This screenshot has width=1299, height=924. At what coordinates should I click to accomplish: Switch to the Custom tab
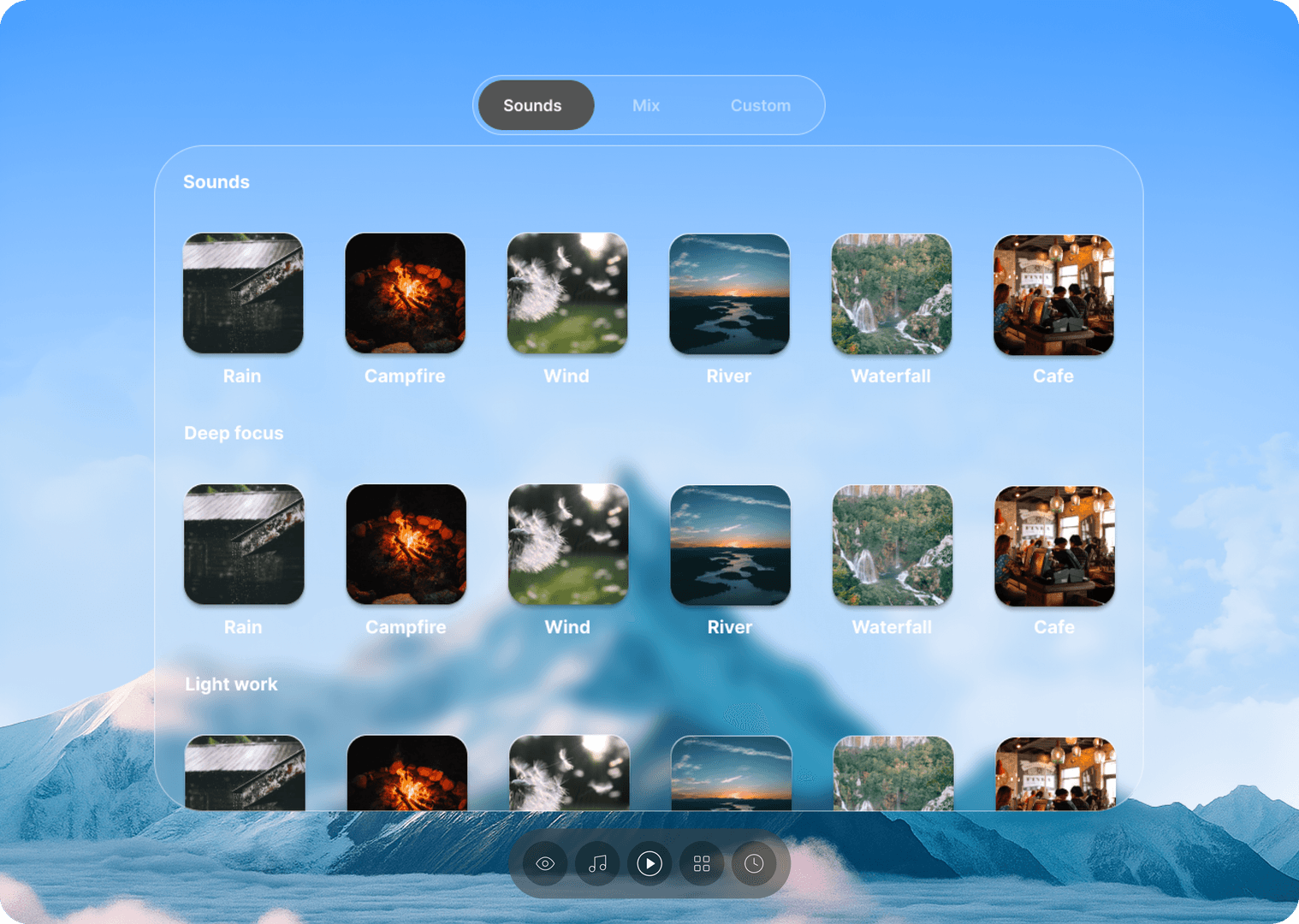(760, 105)
